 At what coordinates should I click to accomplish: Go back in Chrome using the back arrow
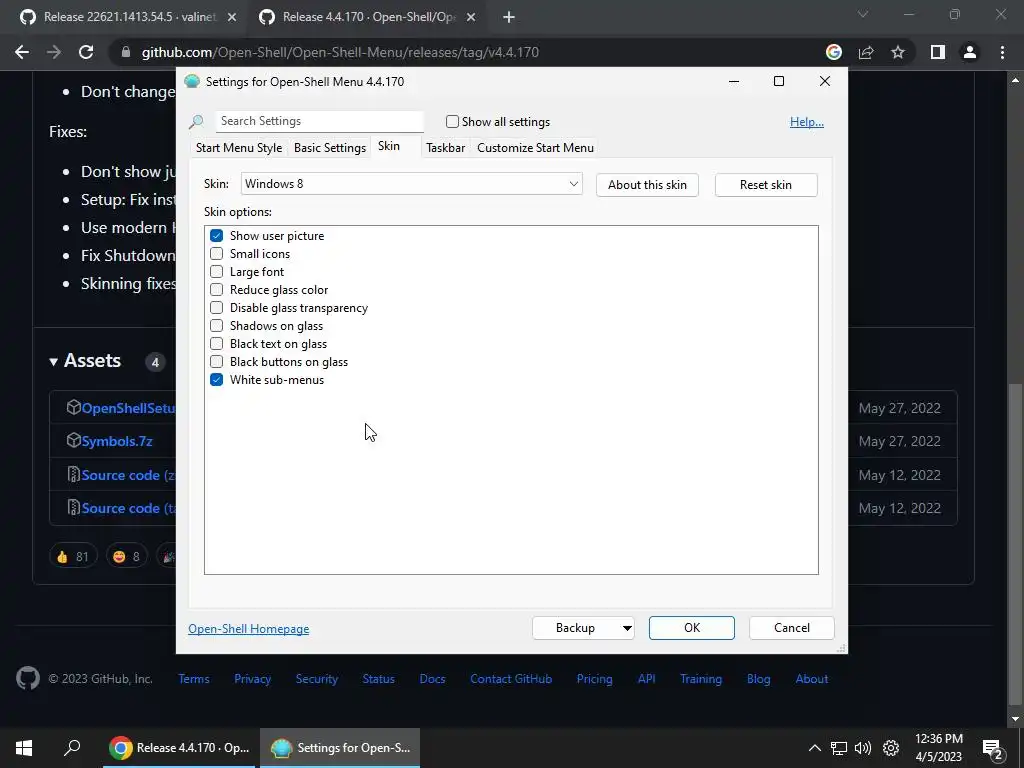click(x=22, y=52)
